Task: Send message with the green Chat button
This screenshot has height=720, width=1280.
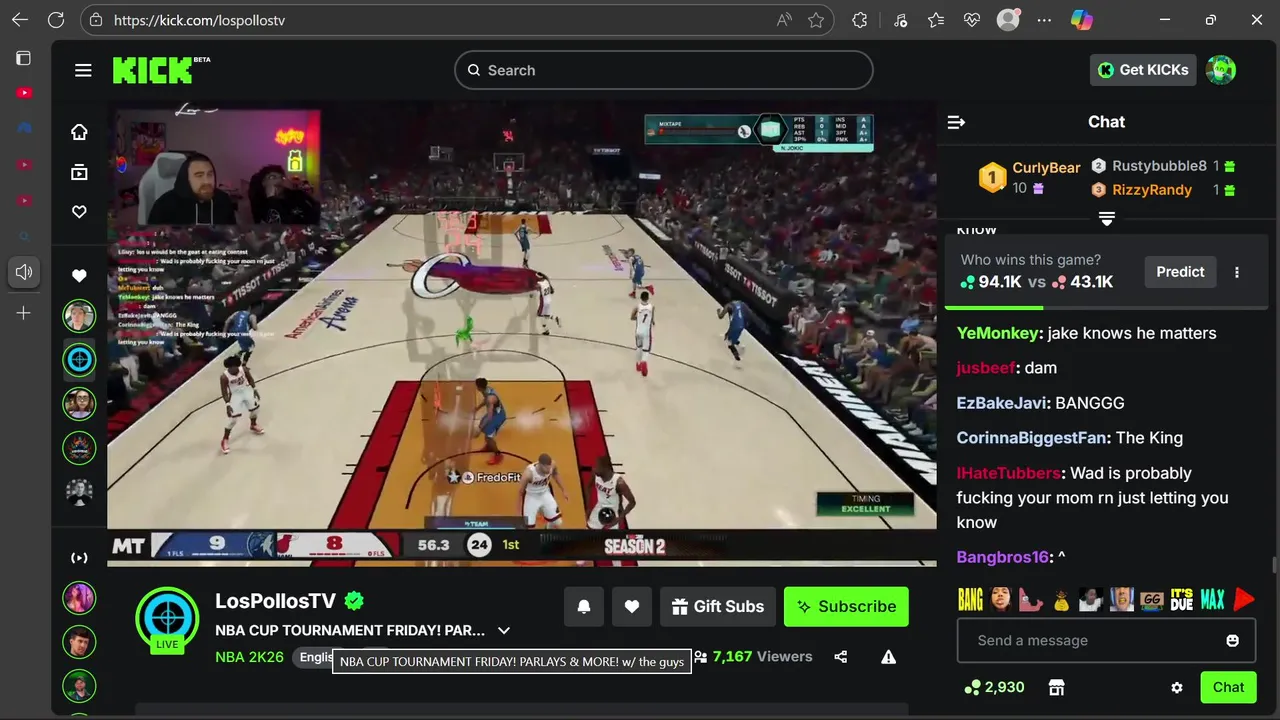Action: pyautogui.click(x=1228, y=687)
